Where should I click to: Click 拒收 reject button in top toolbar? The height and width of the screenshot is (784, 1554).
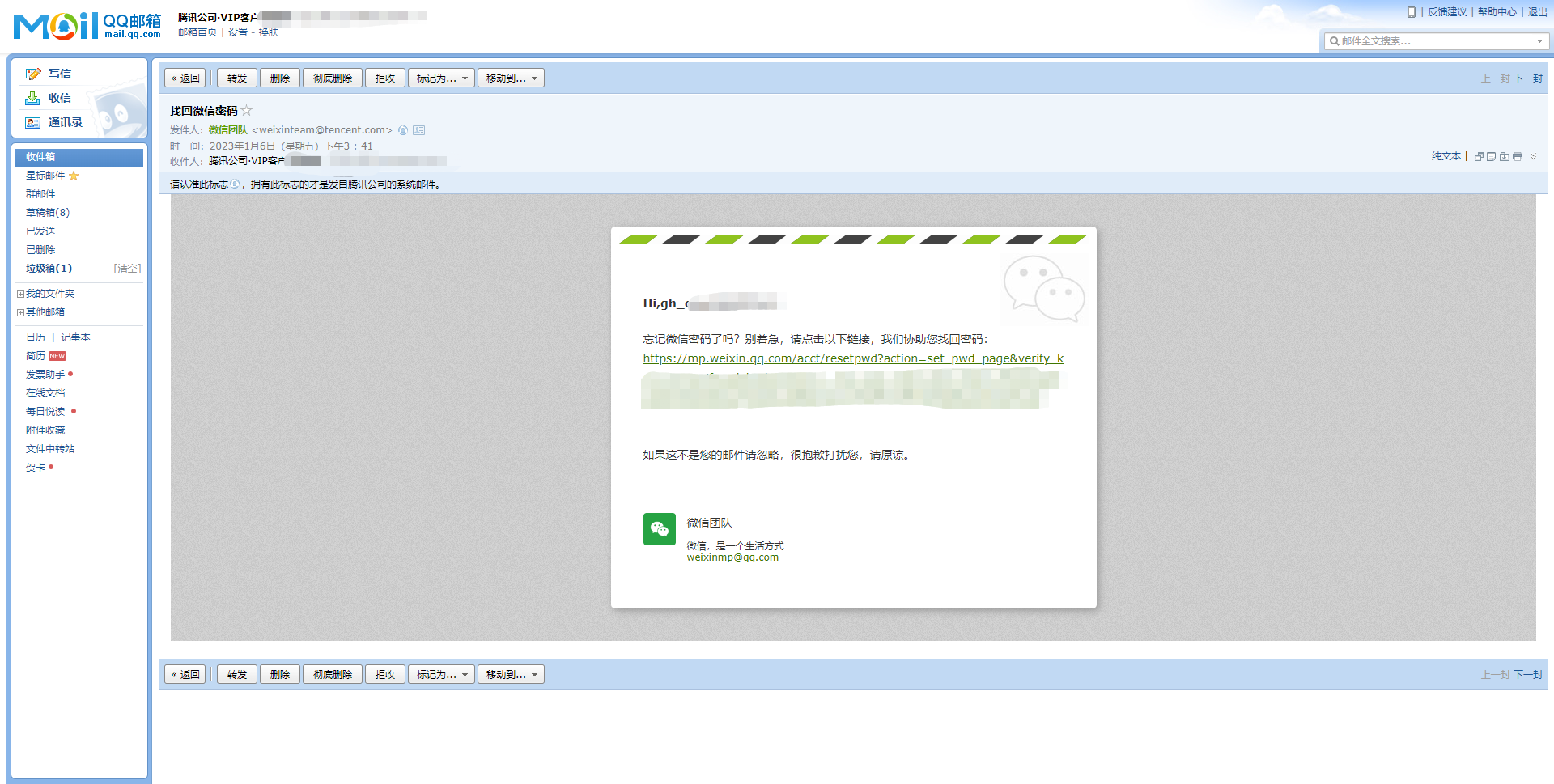(x=385, y=78)
